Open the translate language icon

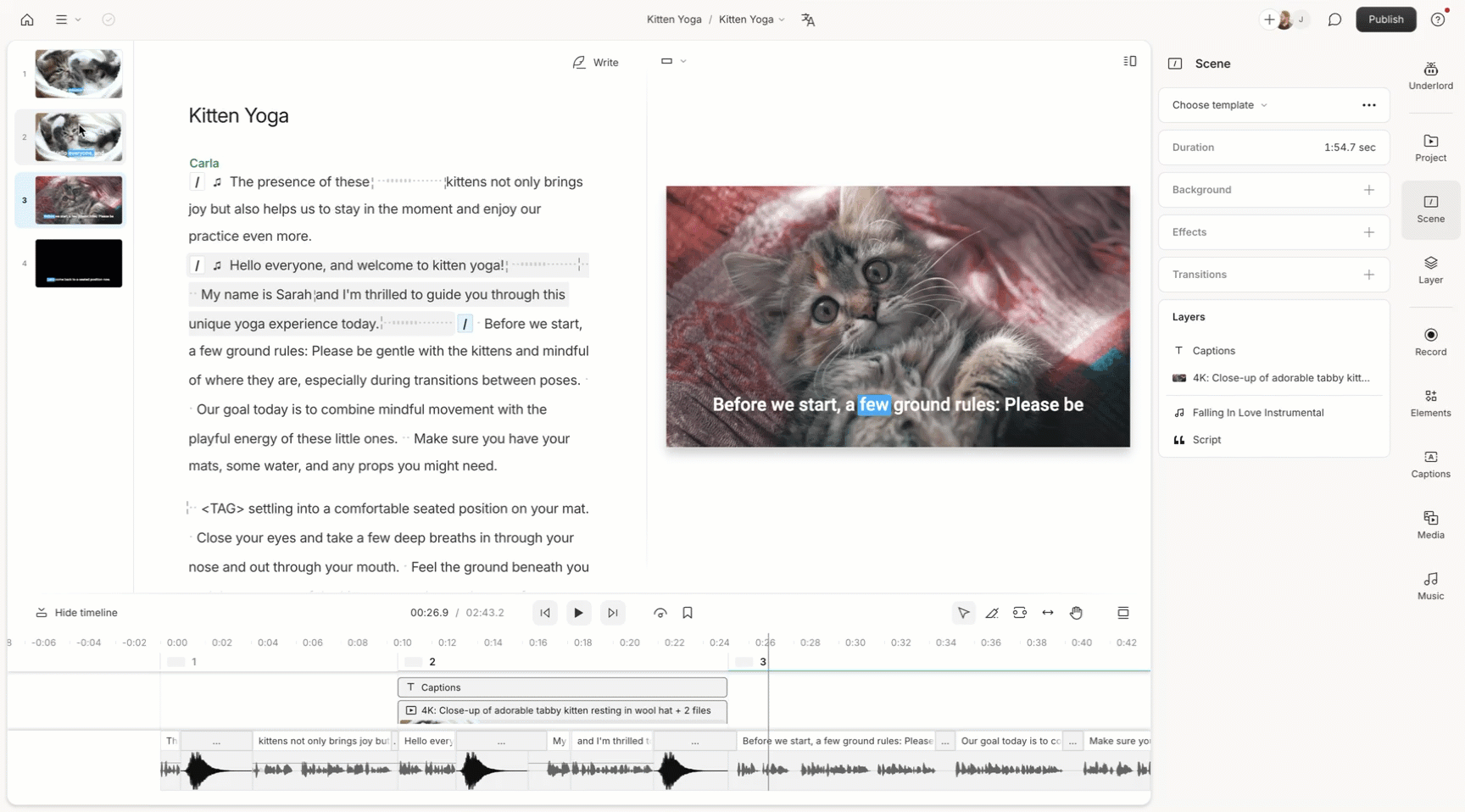coord(808,19)
